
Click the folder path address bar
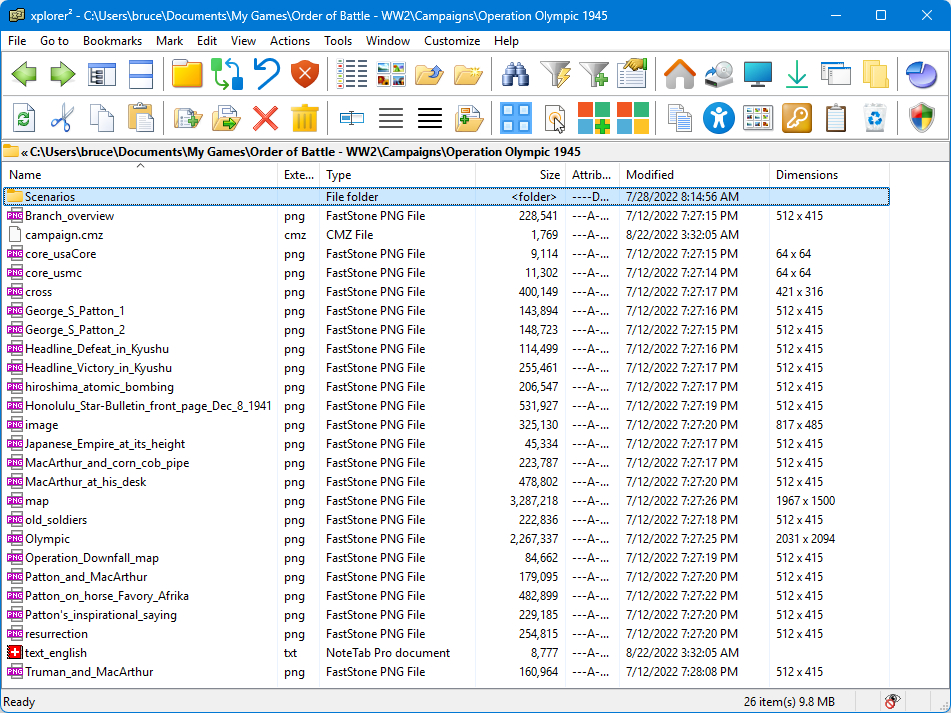pos(476,152)
